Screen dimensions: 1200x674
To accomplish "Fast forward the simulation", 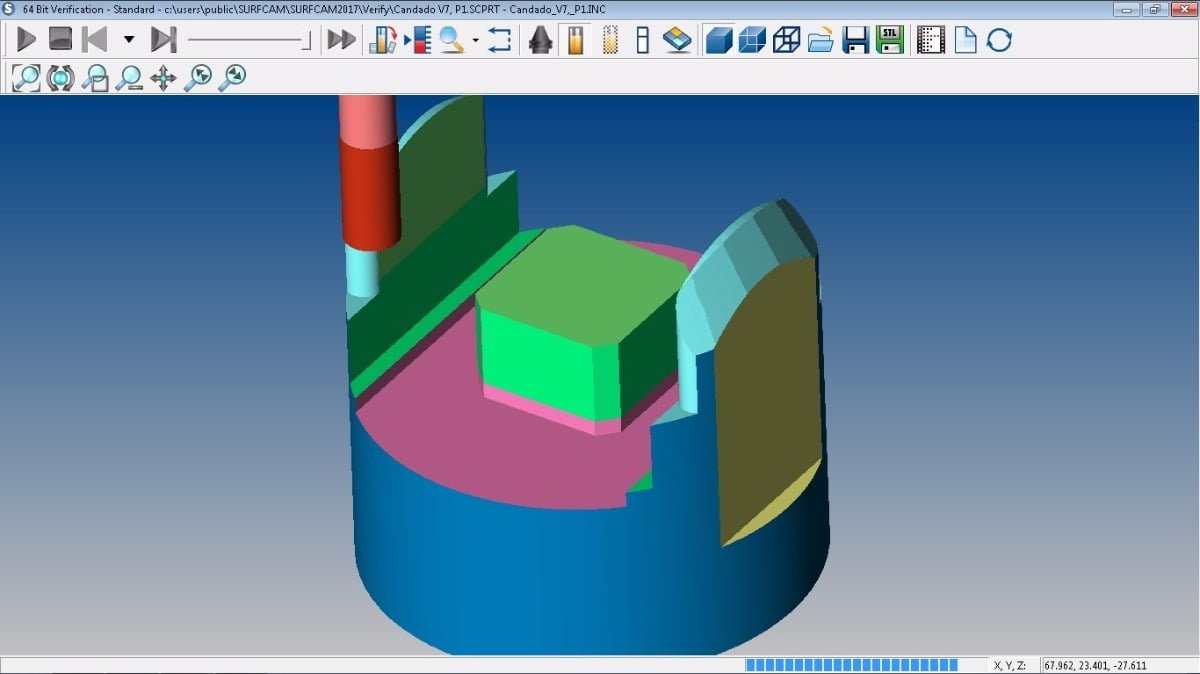I will pyautogui.click(x=342, y=42).
